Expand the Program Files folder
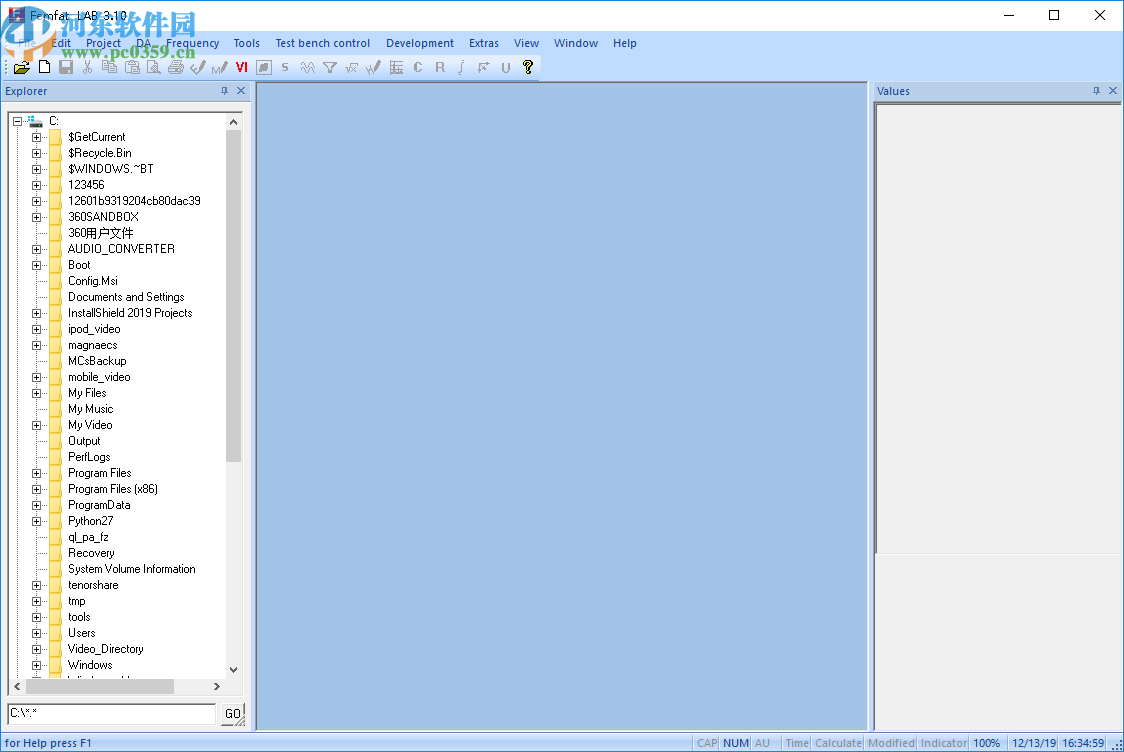This screenshot has height=752, width=1124. coord(37,473)
